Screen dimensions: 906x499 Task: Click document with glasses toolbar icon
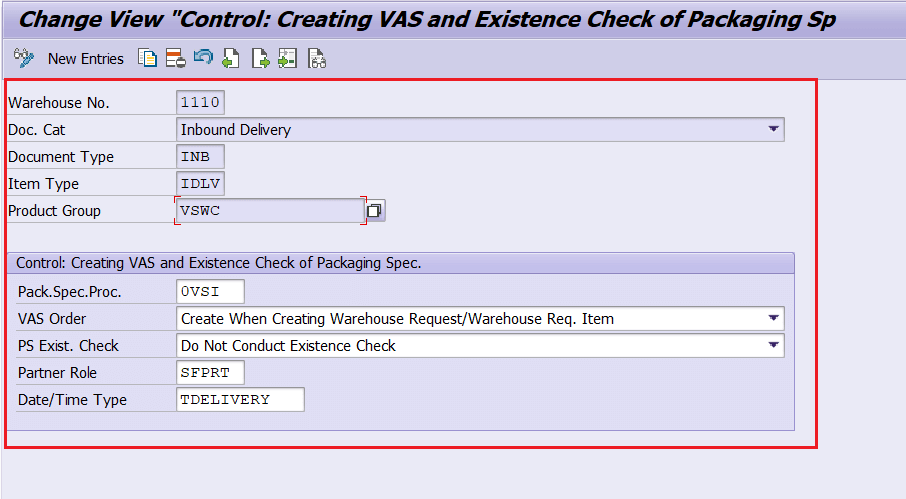tap(317, 58)
